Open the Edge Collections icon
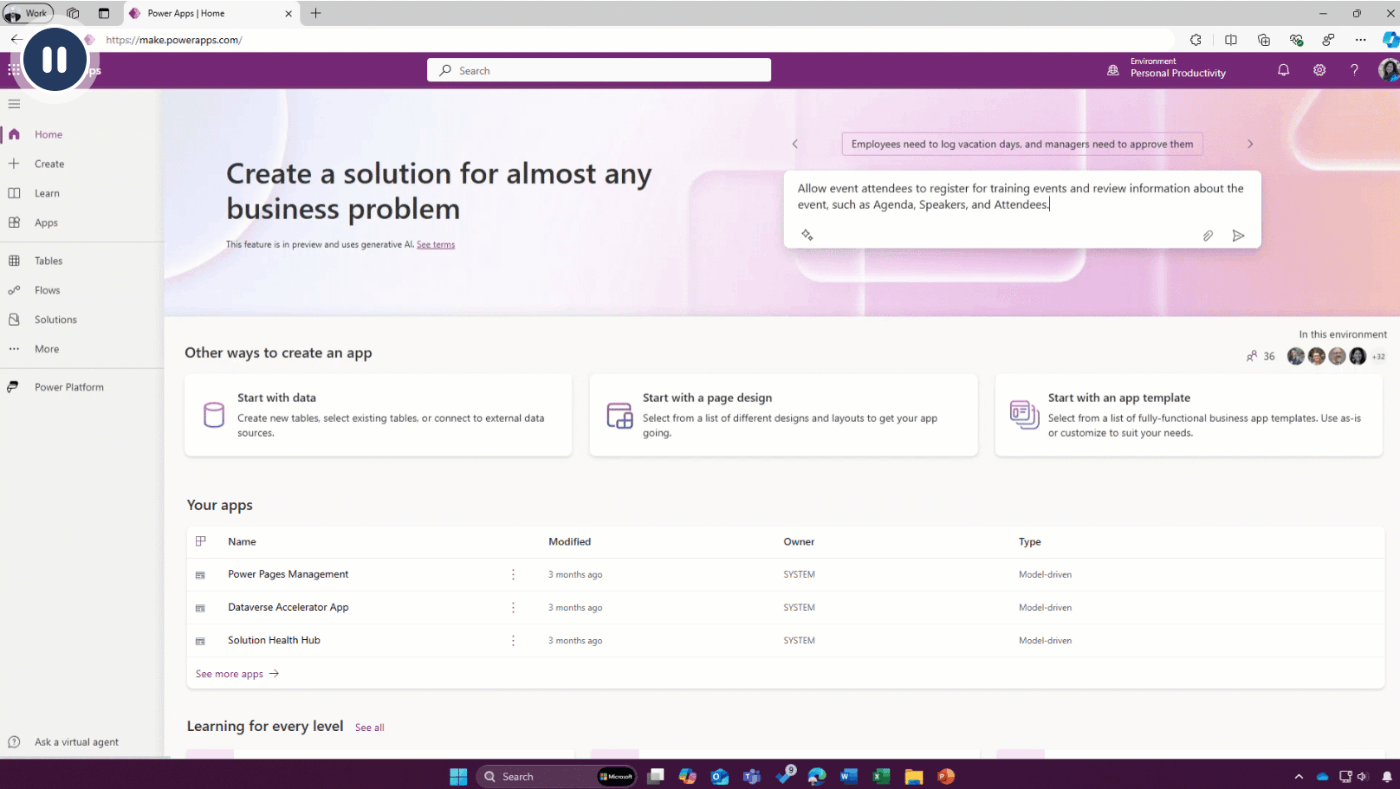Viewport: 1400px width, 789px height. click(1264, 40)
